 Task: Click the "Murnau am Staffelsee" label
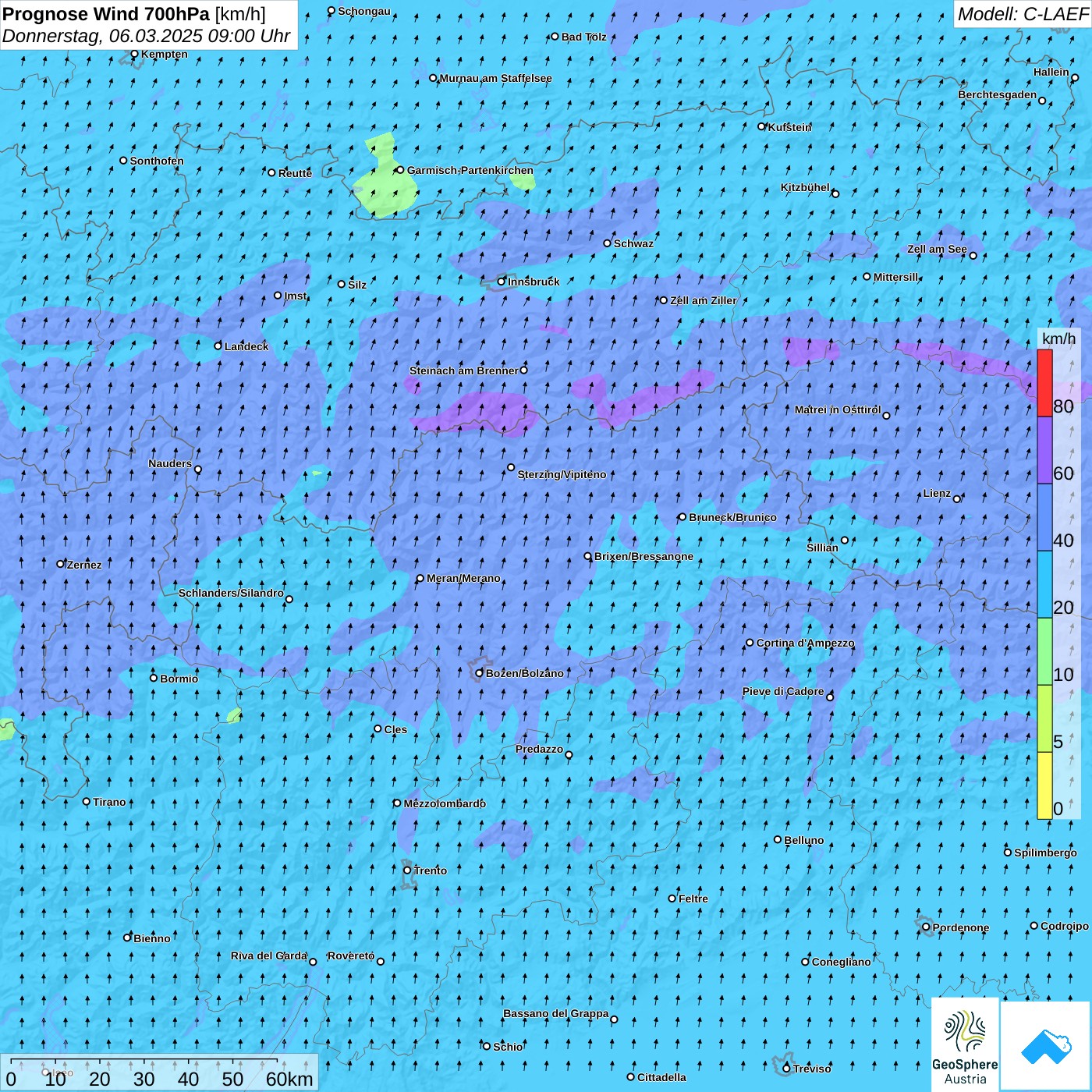tap(495, 78)
